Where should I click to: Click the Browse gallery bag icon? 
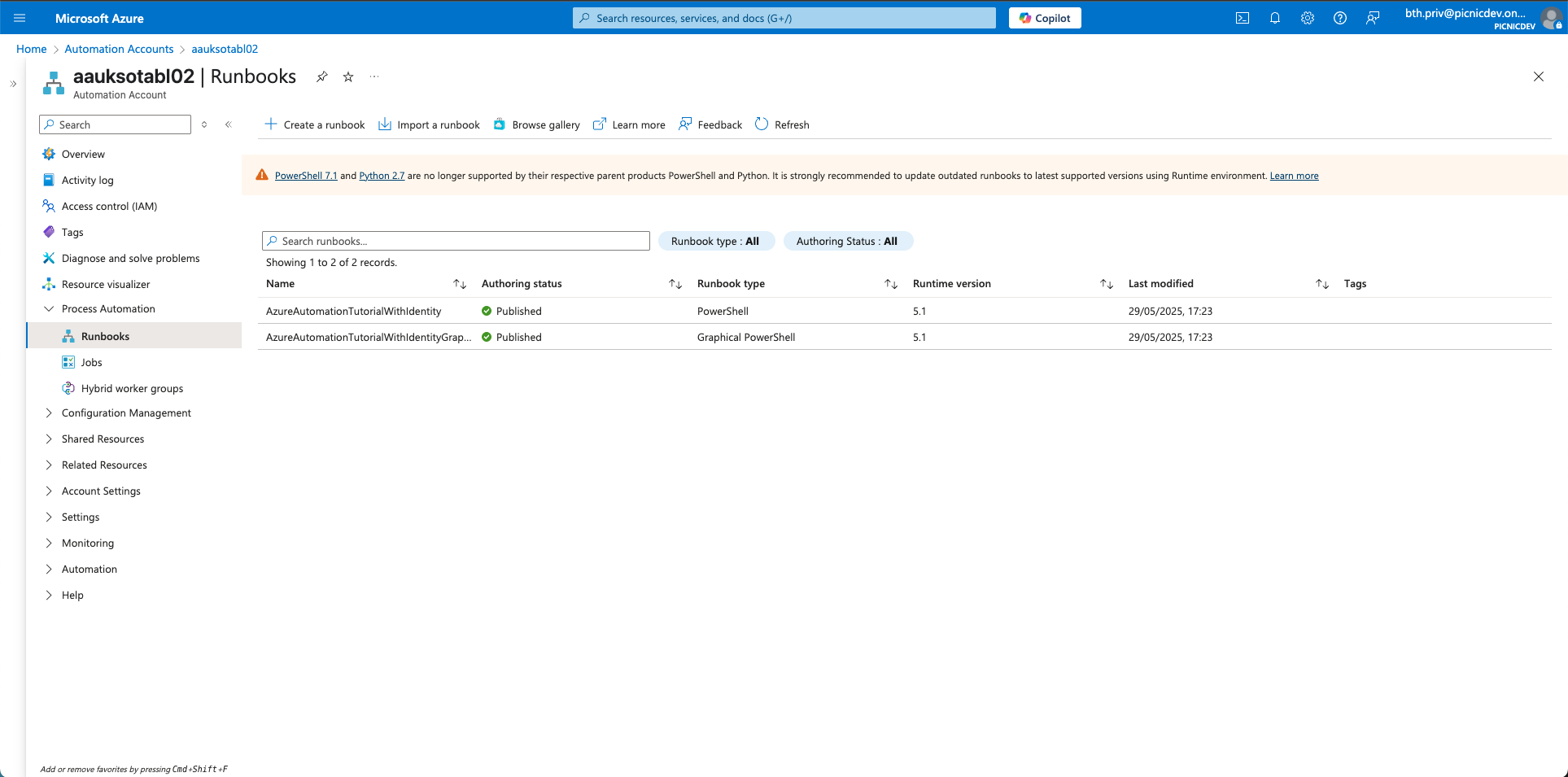(500, 124)
